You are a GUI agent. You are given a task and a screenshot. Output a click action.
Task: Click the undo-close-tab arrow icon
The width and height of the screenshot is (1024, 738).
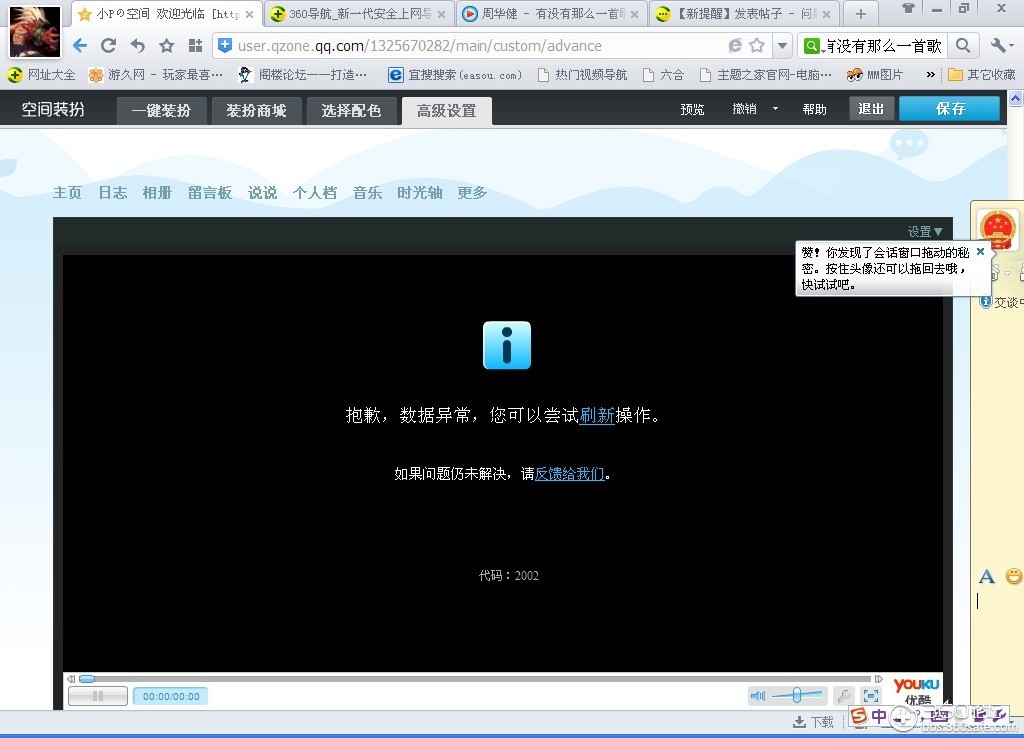(137, 46)
